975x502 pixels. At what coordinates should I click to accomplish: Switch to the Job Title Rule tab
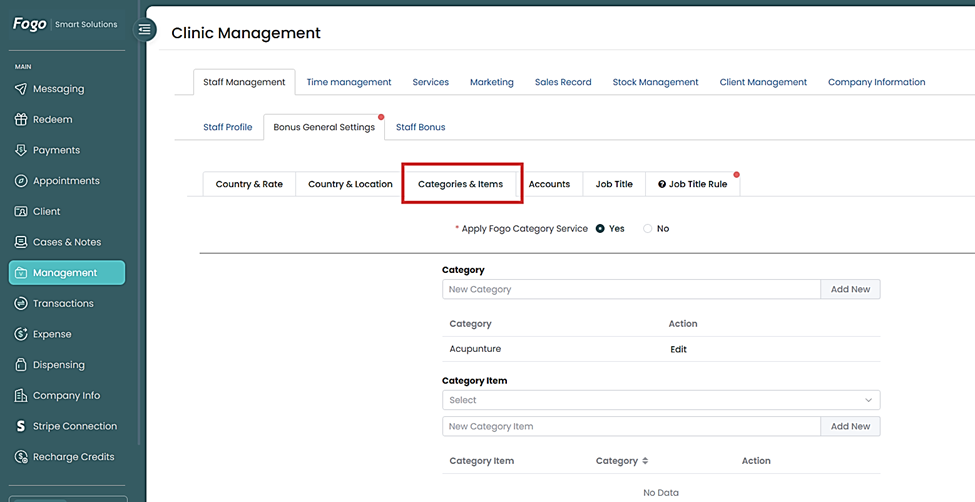[x=692, y=184]
